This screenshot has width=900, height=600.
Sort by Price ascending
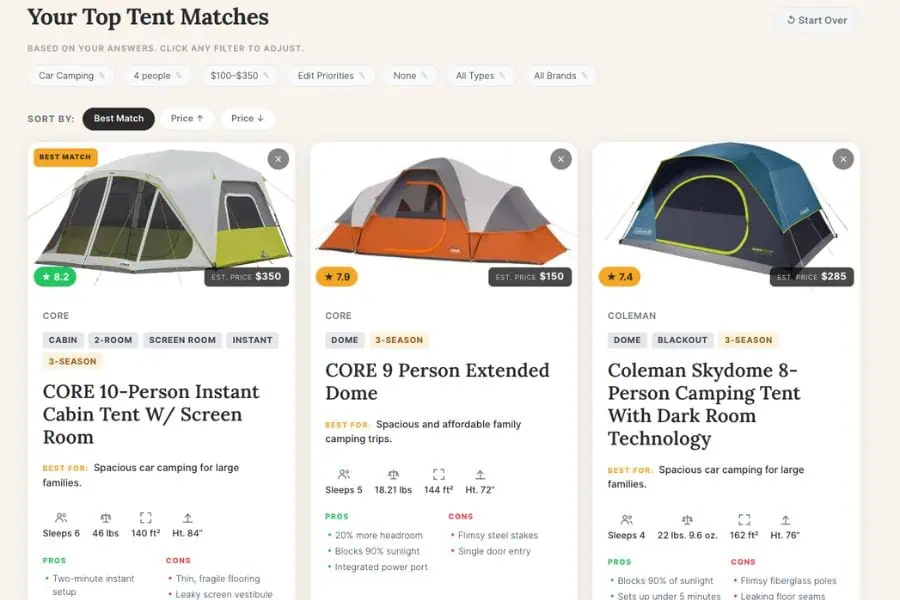pyautogui.click(x=187, y=119)
